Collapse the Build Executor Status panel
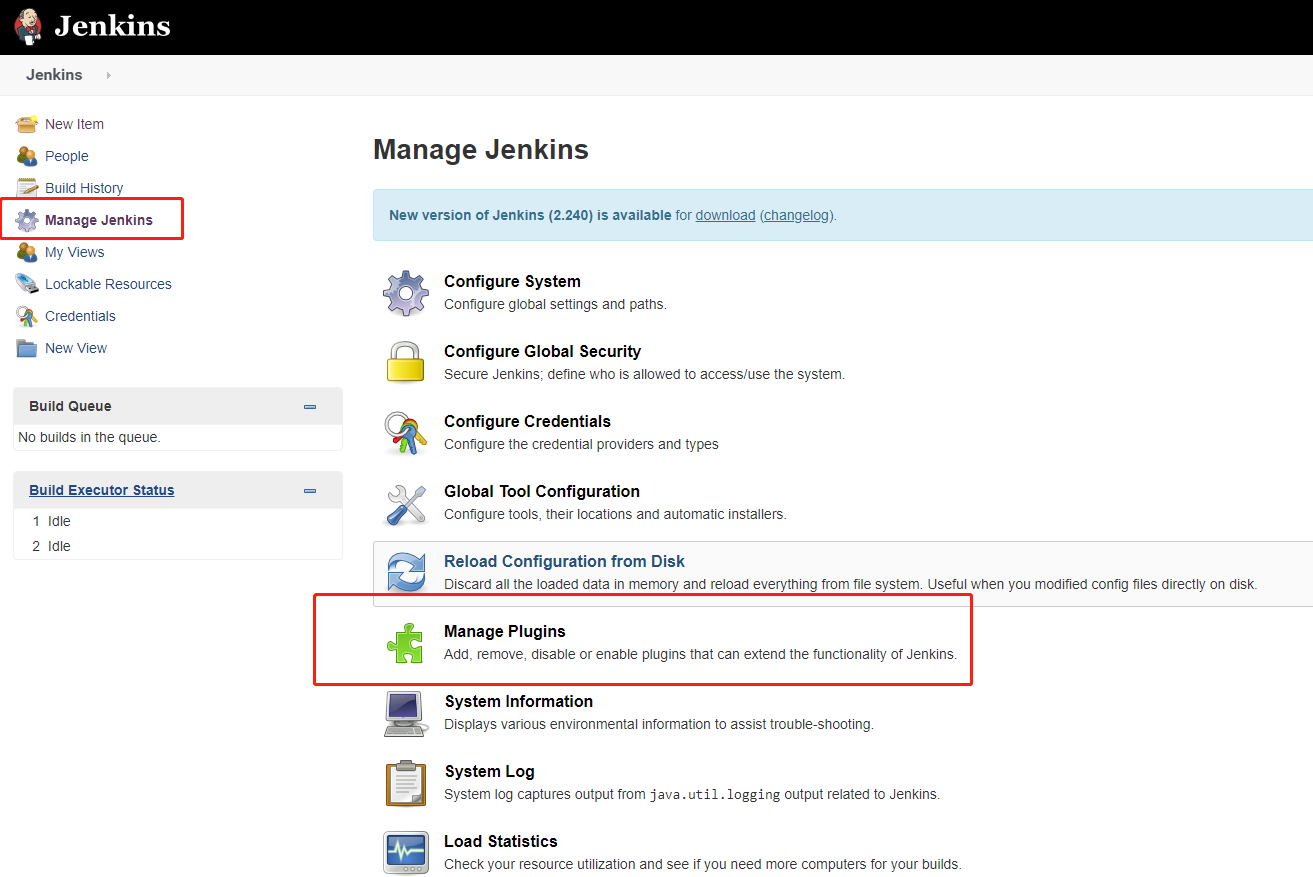Image resolution: width=1313 pixels, height=877 pixels. coord(310,491)
